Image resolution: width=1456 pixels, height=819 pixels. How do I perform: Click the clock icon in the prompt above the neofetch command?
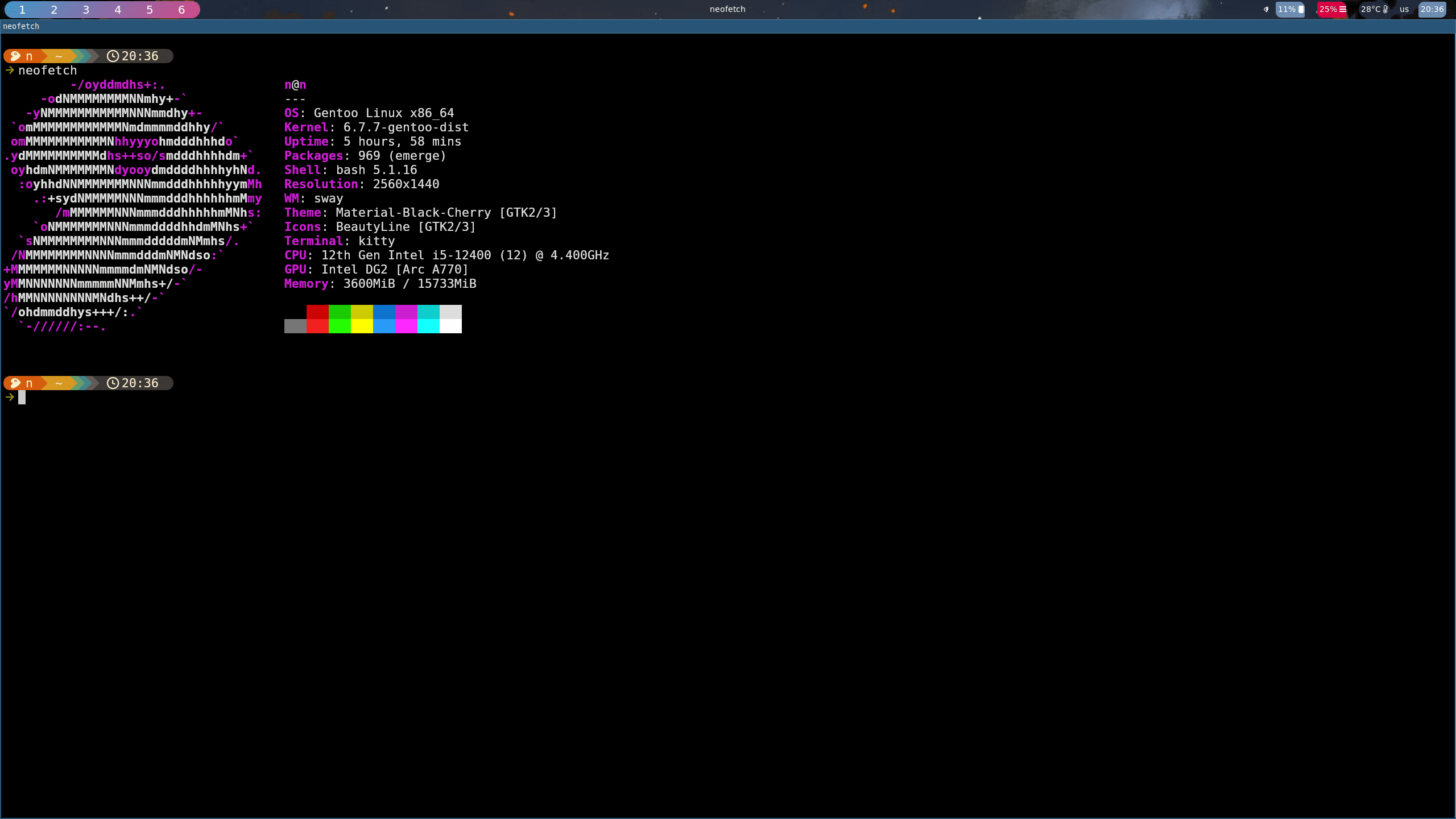[113, 56]
